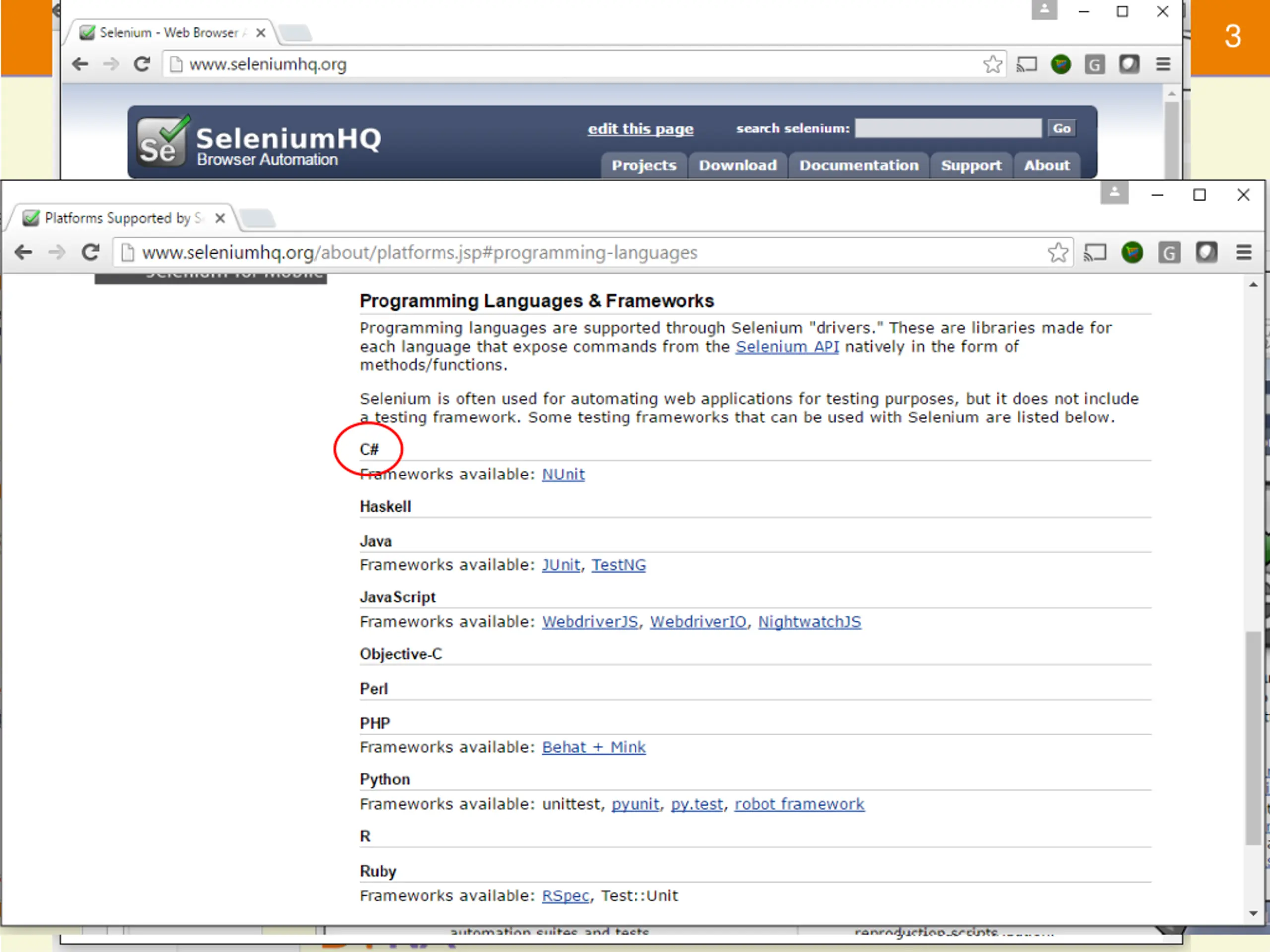Open the Download nav tab

tap(738, 165)
